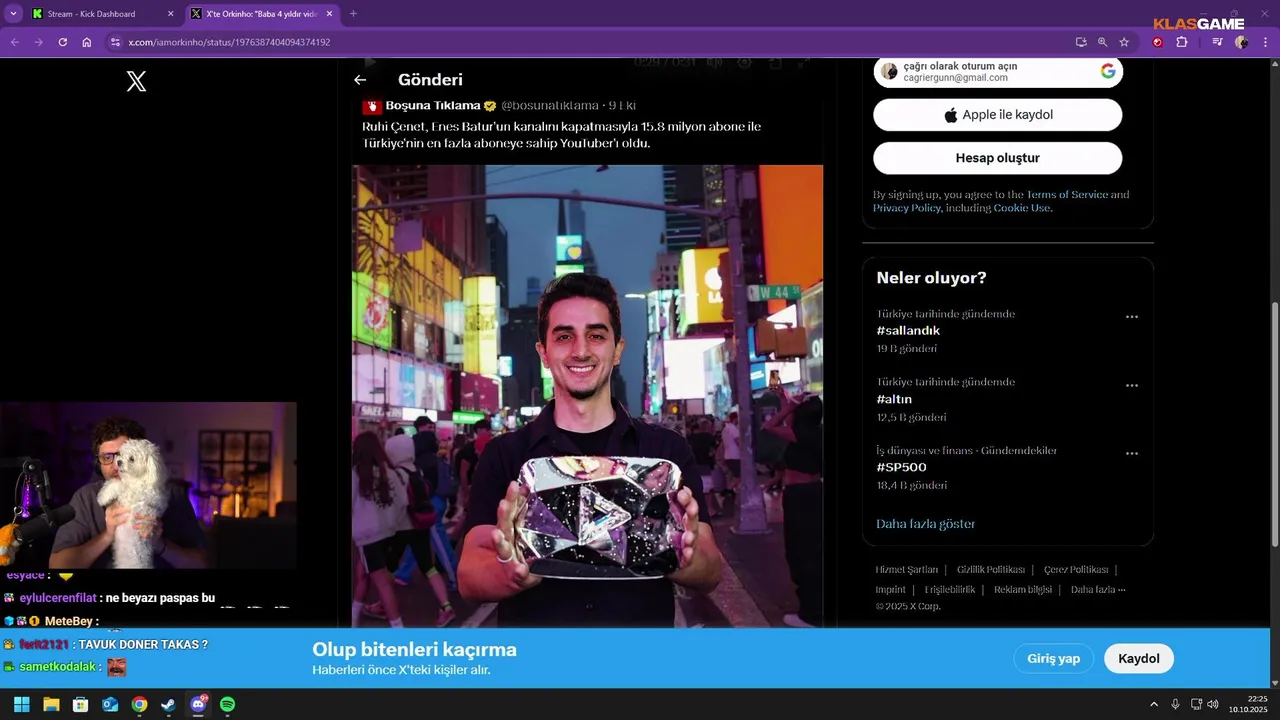Open Imprint footer link
Viewport: 1280px width, 720px height.
[890, 590]
